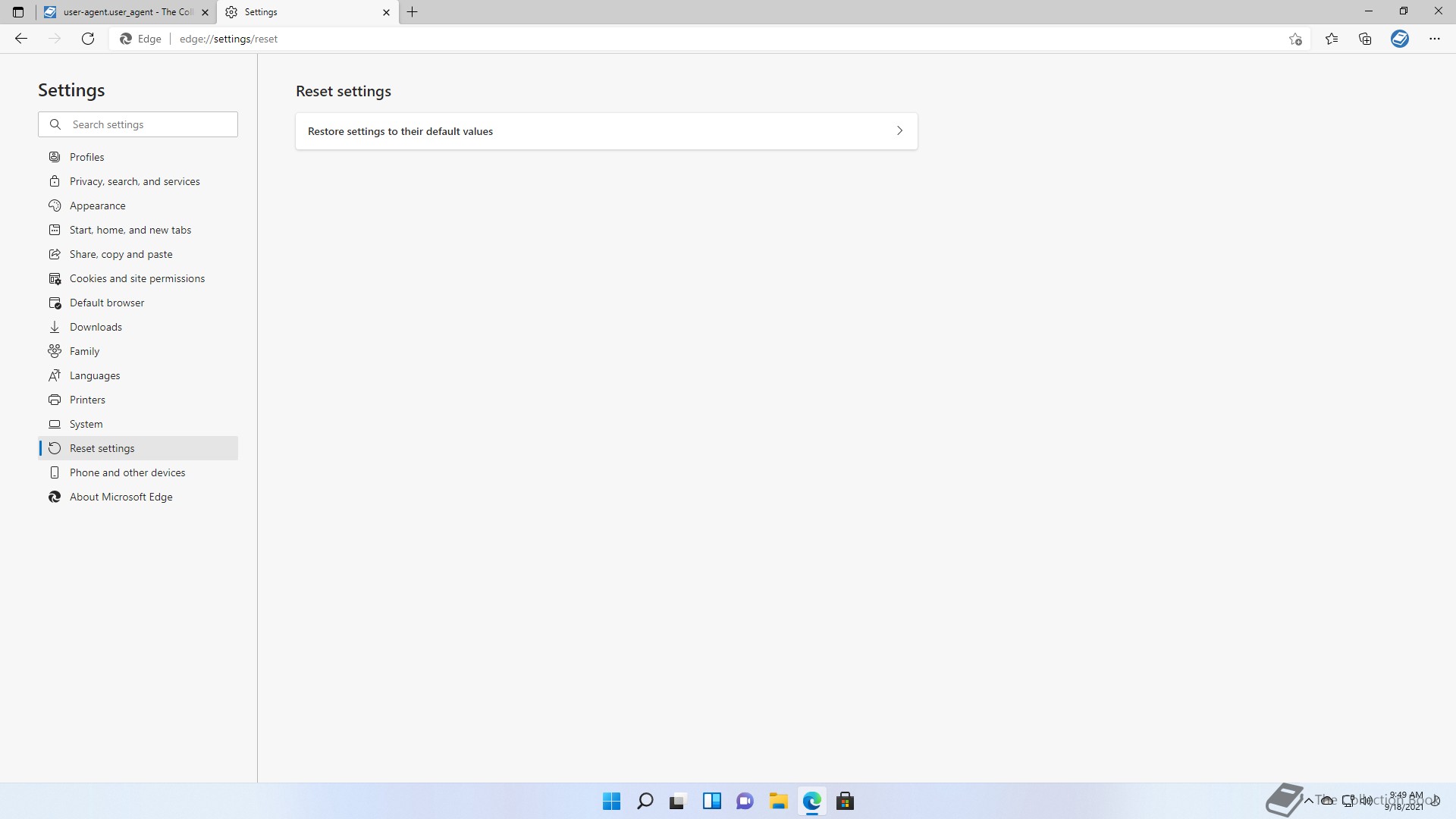Open Printers settings
The image size is (1456, 819).
(138, 400)
